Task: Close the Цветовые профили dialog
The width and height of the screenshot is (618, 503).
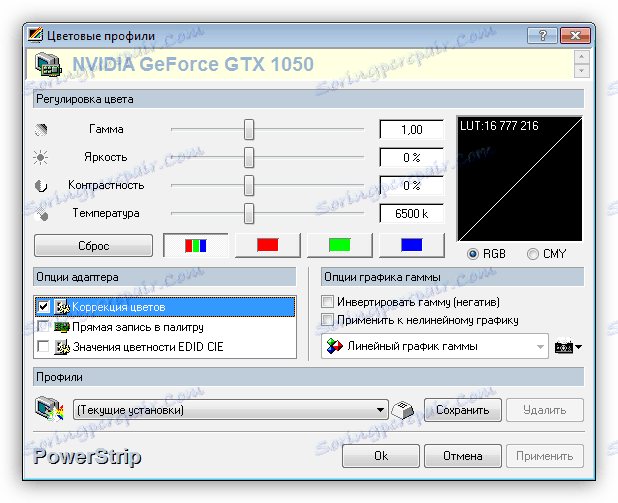Action: 575,35
